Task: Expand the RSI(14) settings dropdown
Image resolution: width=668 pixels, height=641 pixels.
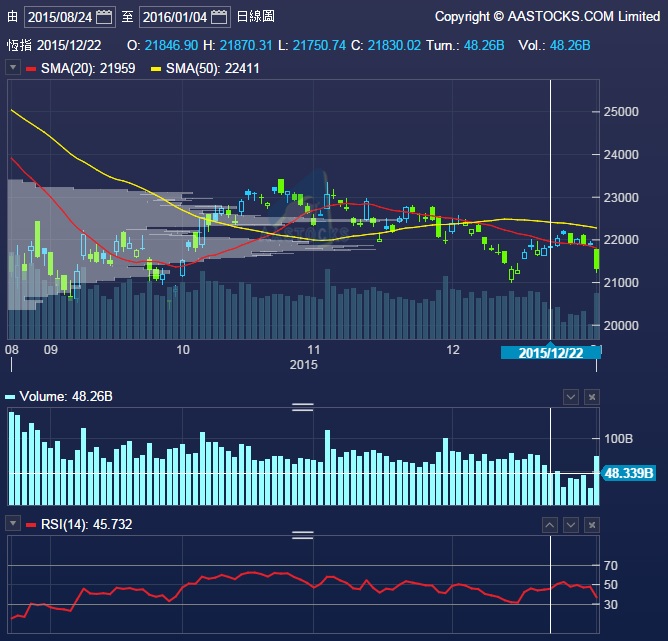Action: coord(13,524)
